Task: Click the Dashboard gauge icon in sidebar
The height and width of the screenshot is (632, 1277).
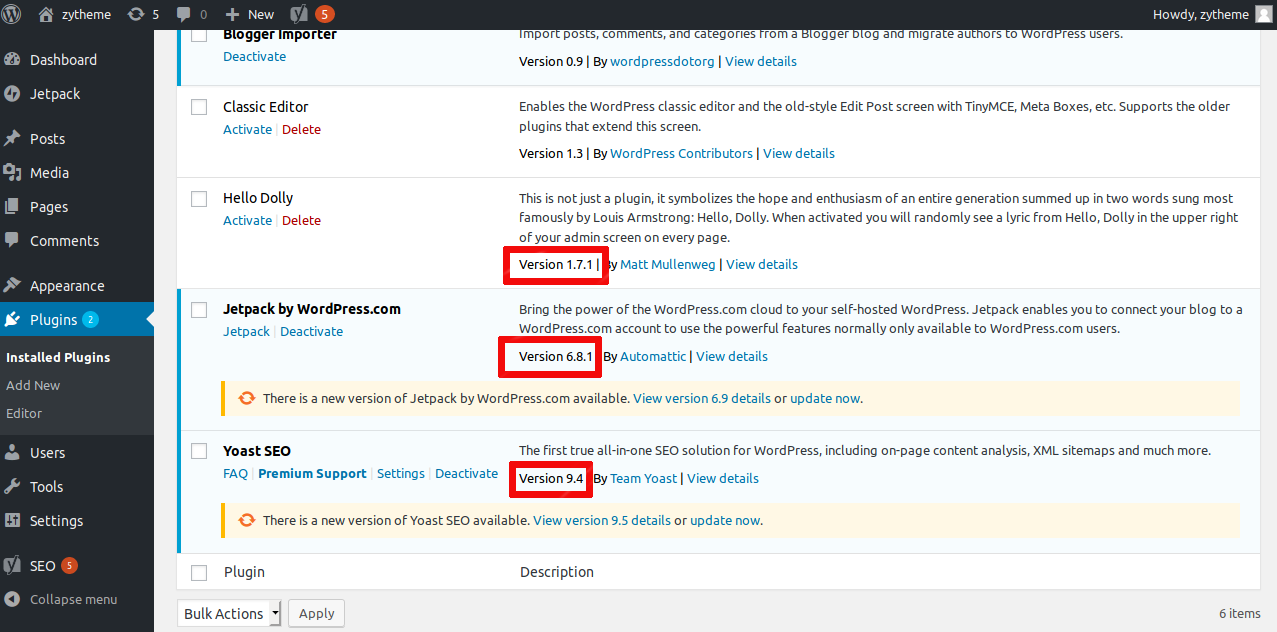Action: (x=13, y=60)
